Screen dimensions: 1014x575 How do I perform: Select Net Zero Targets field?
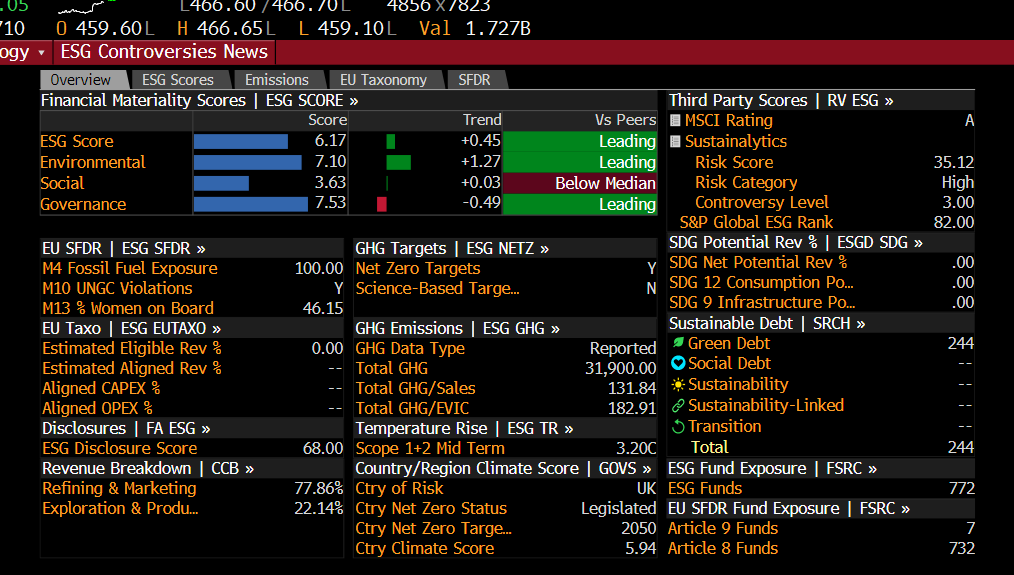click(x=506, y=268)
